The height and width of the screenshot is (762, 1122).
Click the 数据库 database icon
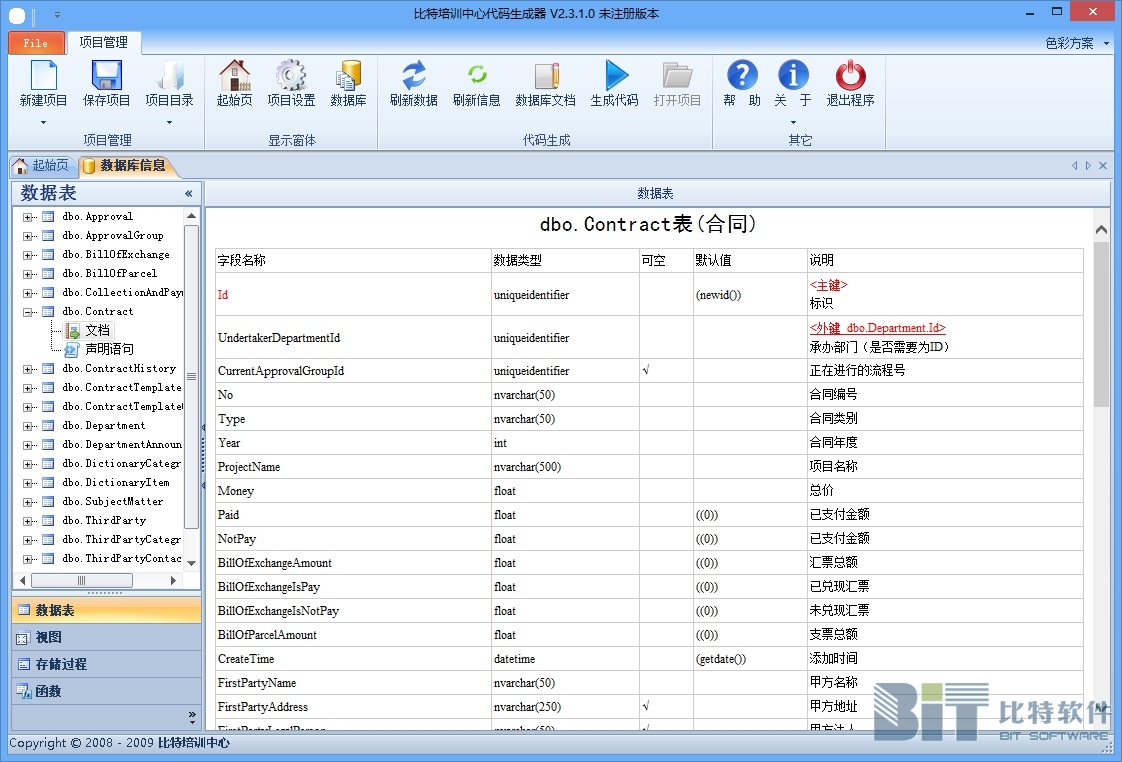348,76
